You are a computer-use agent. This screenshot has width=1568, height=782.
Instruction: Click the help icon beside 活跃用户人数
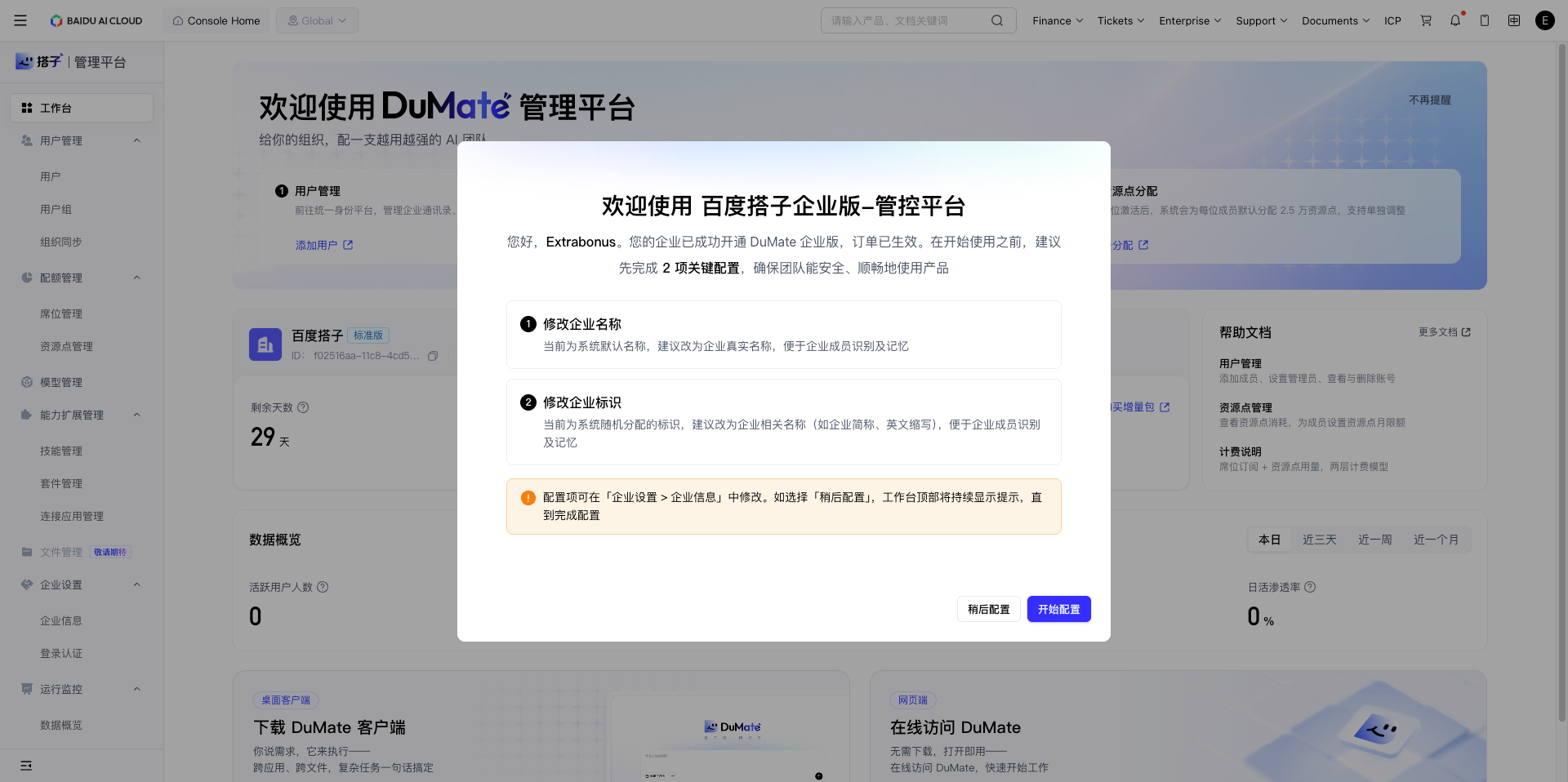(323, 587)
